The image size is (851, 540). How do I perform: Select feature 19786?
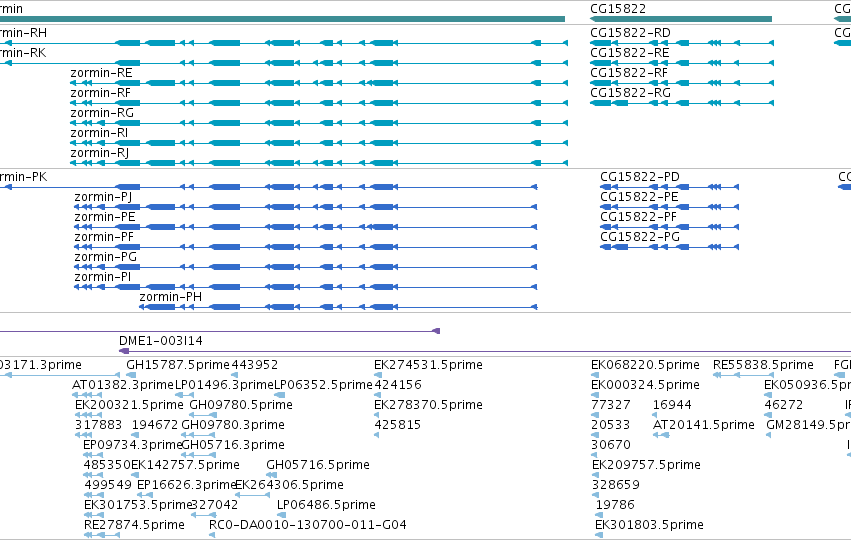point(615,505)
